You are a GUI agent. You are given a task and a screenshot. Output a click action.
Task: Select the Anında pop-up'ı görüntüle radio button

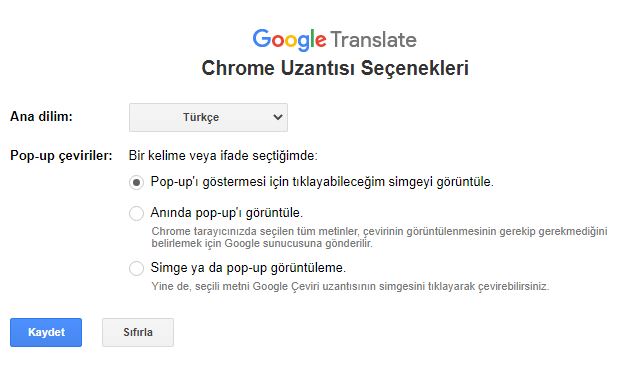tap(136, 213)
